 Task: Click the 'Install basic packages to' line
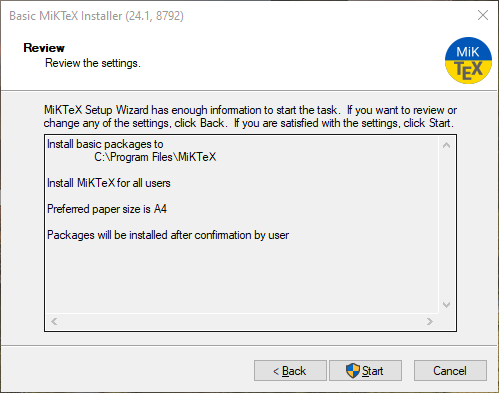(105, 144)
